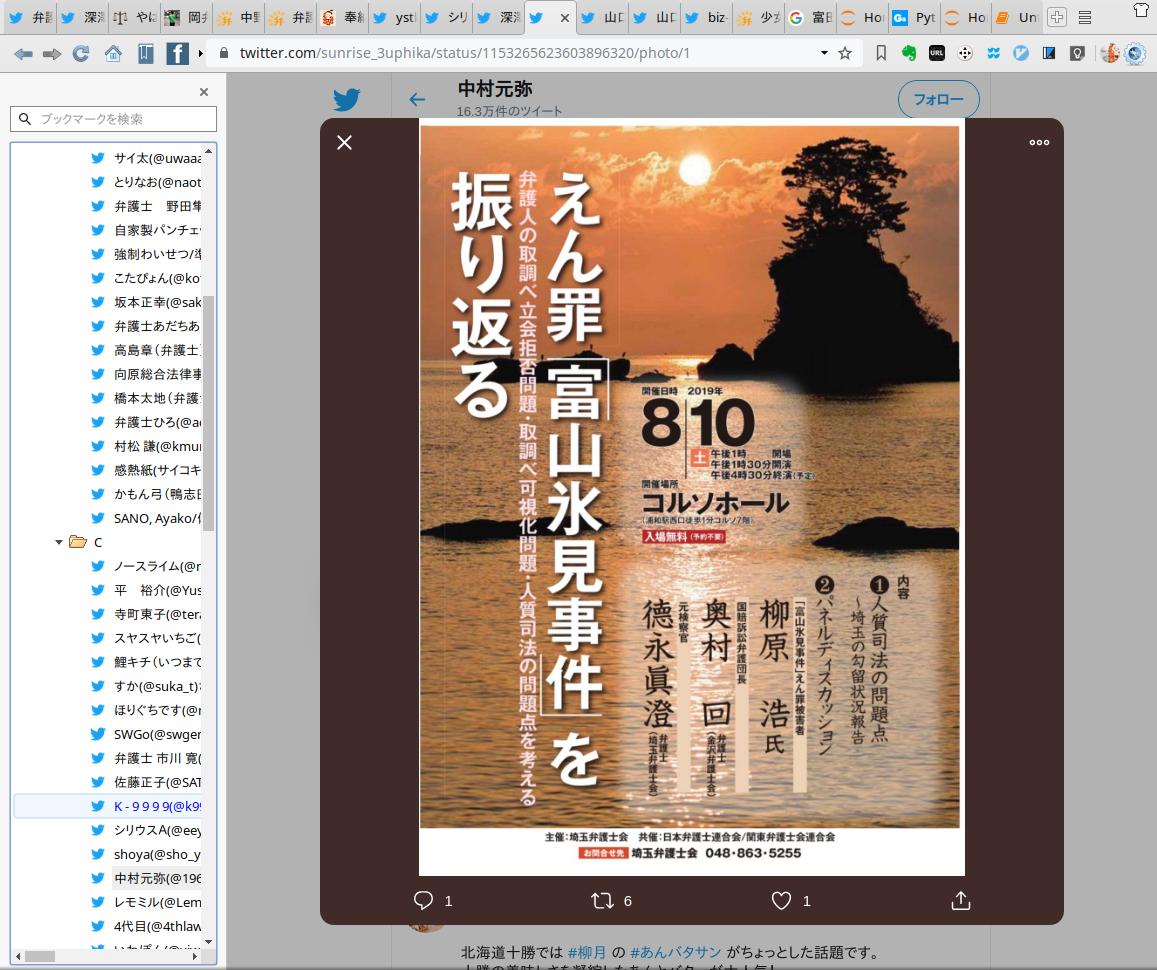The image size is (1157, 970).
Task: Open bookmark 'shoya(@sho_y'
Action: (146, 853)
